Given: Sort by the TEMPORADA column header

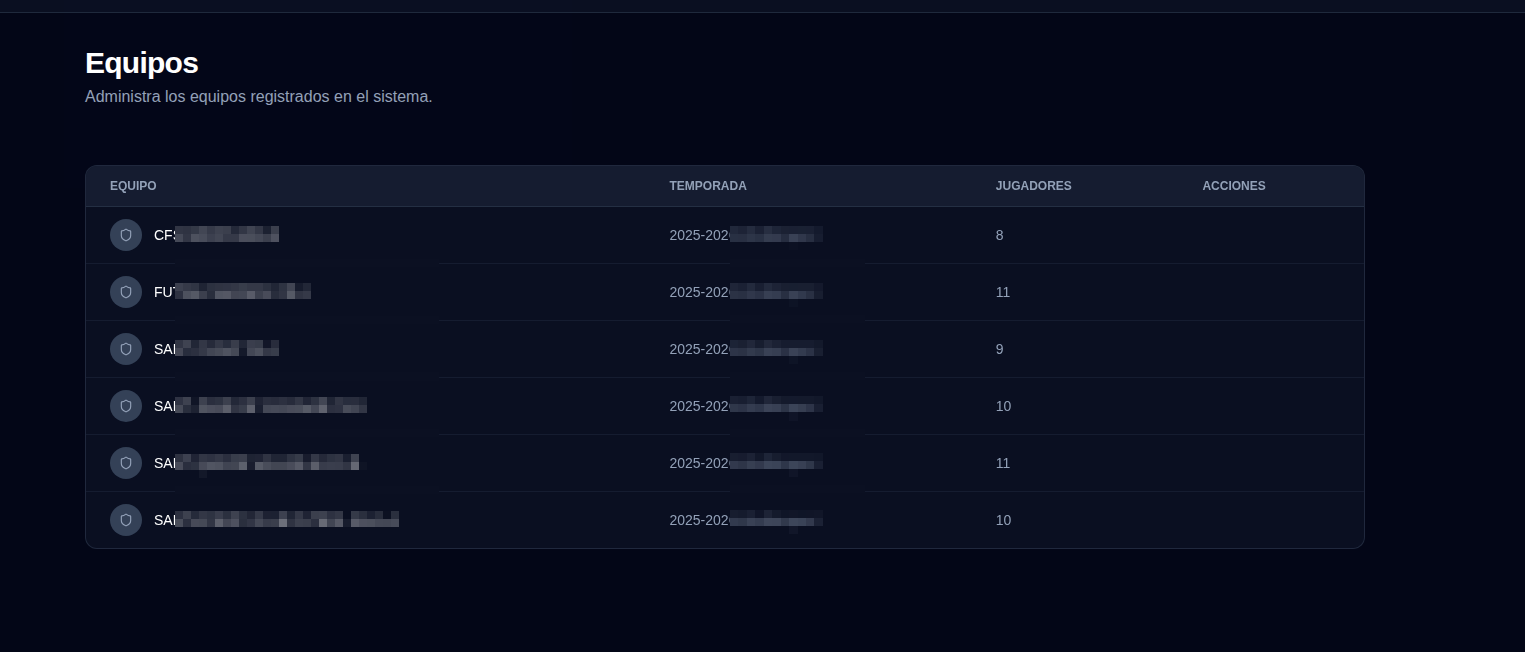Looking at the screenshot, I should click(708, 186).
